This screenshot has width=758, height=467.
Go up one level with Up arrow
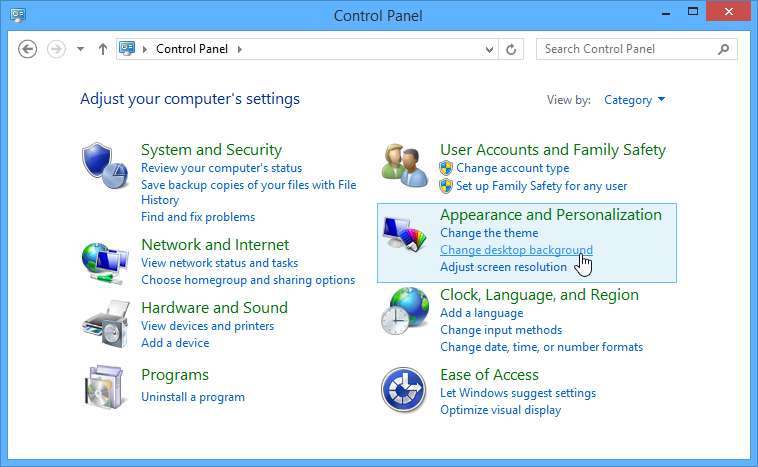103,49
